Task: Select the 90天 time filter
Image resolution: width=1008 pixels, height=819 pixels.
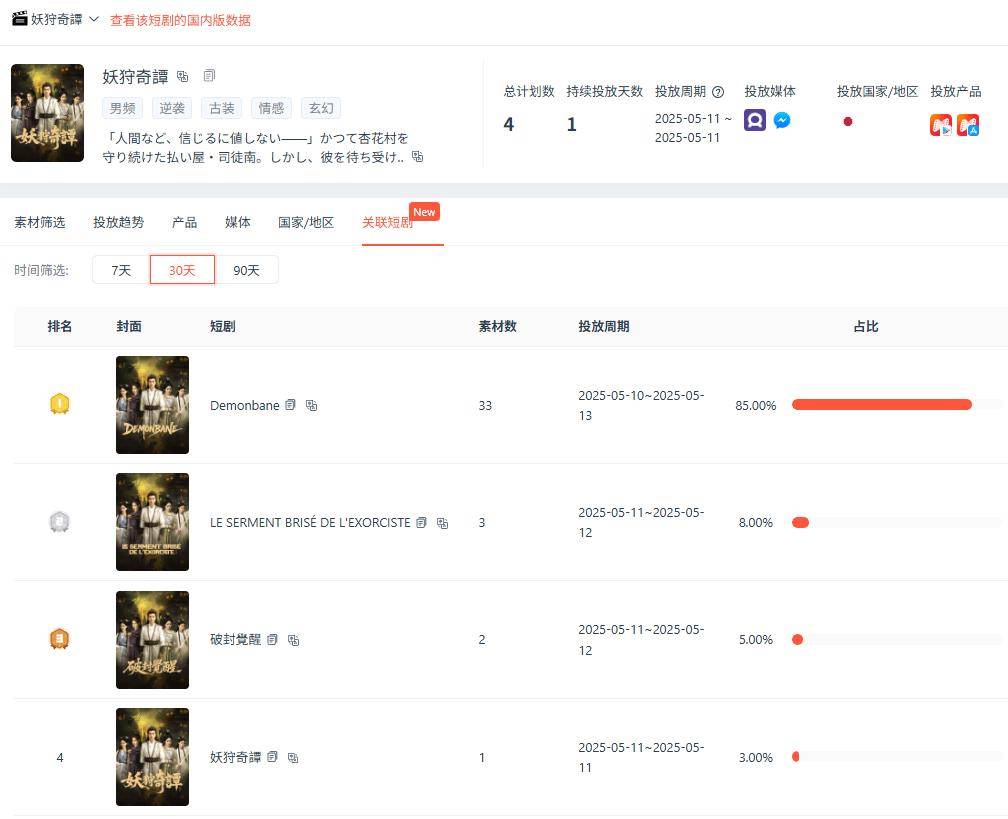Action: (246, 270)
